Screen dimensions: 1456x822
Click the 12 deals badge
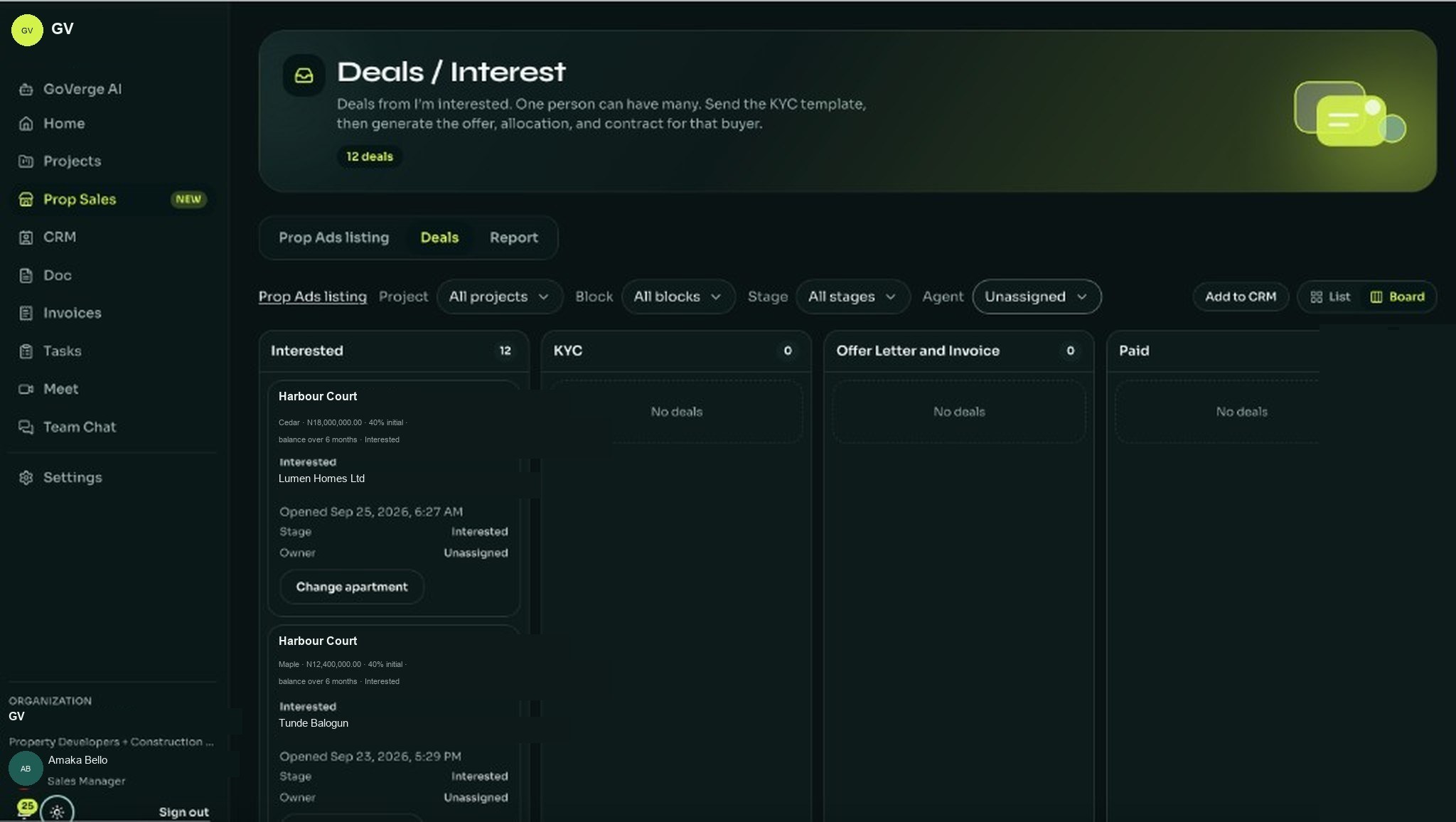369,156
